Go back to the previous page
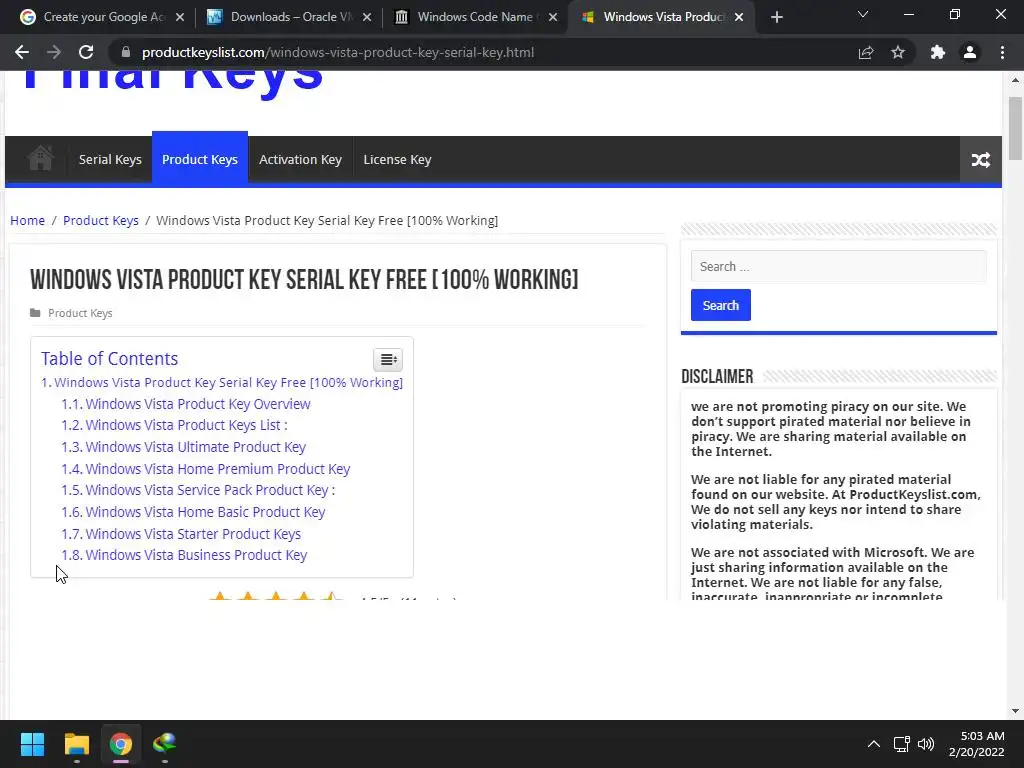Image resolution: width=1024 pixels, height=768 pixels. click(22, 52)
